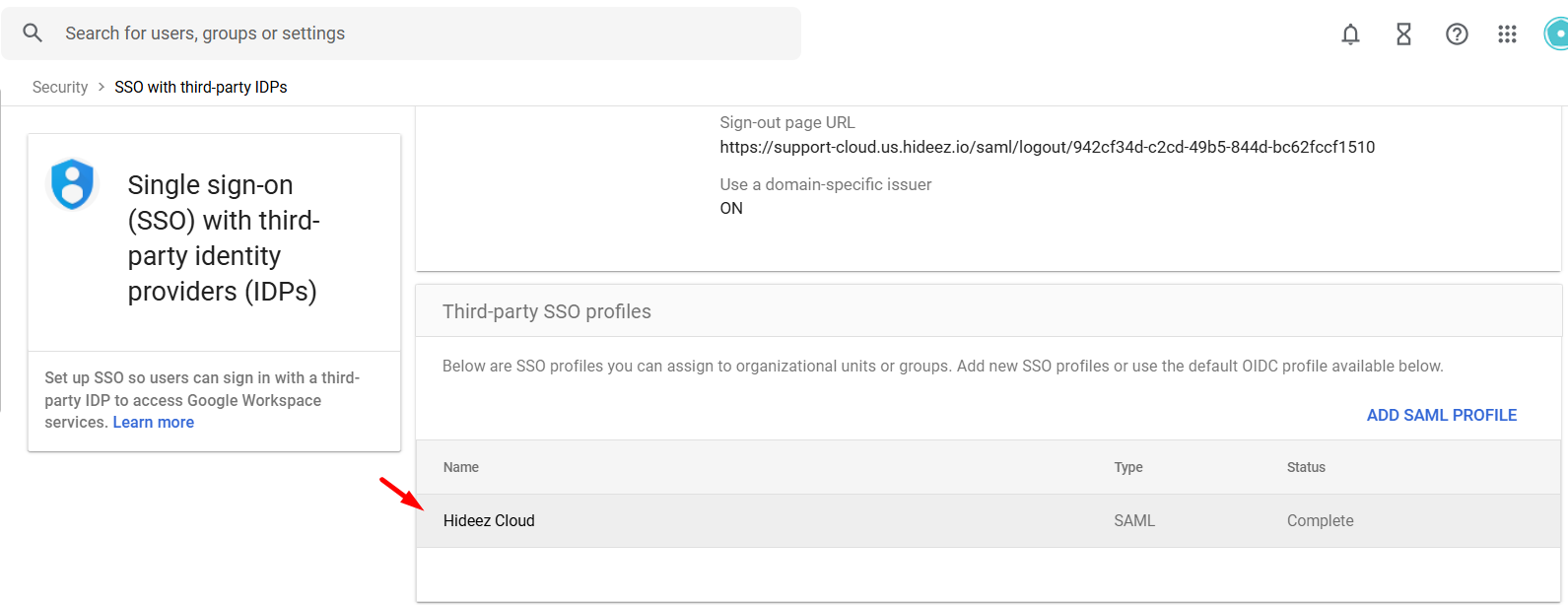Click SSO with third-party IDPs breadcrumb
The image size is (1568, 605).
pos(201,87)
